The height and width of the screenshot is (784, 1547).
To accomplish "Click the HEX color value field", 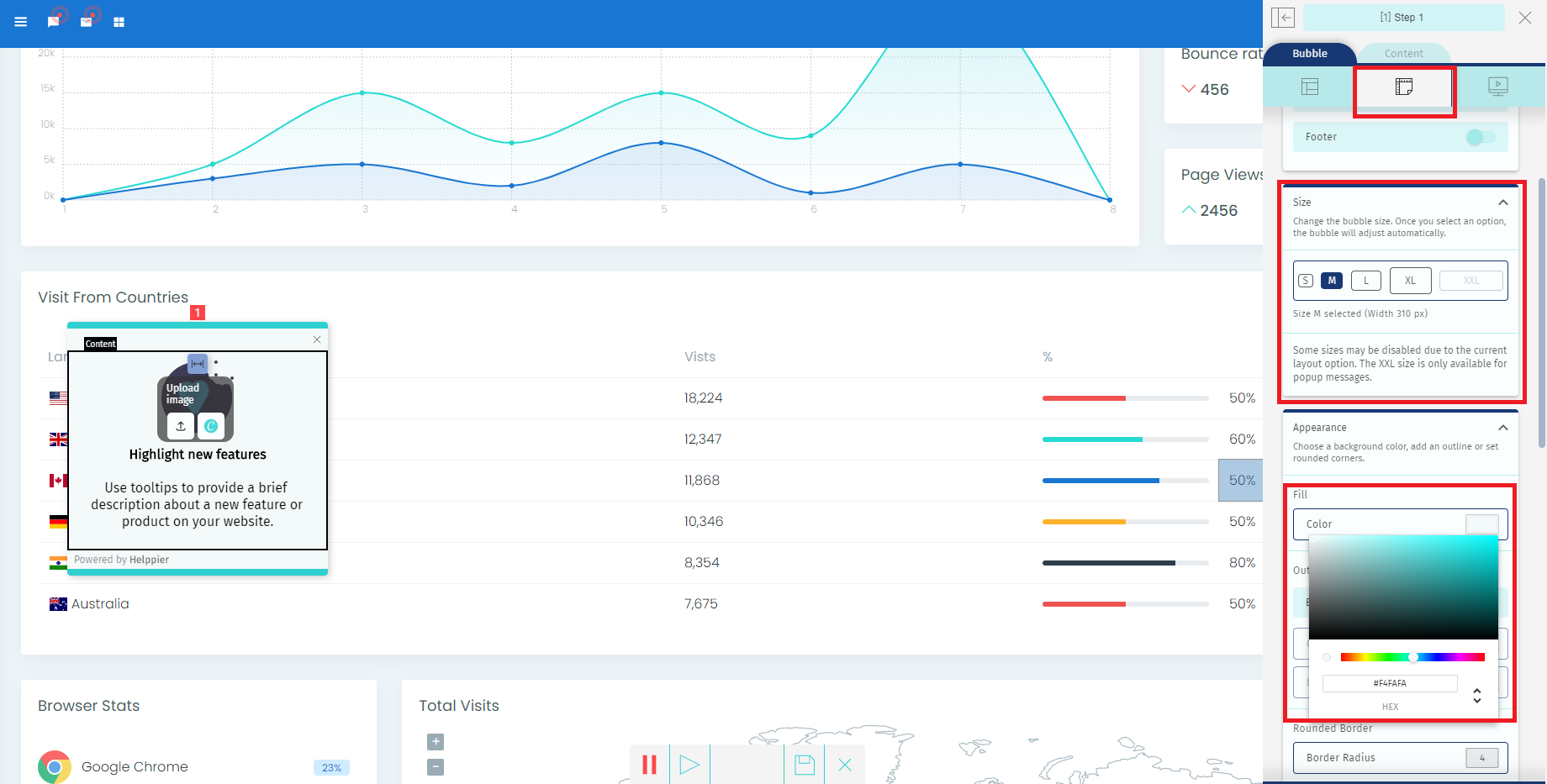I will pos(1389,683).
